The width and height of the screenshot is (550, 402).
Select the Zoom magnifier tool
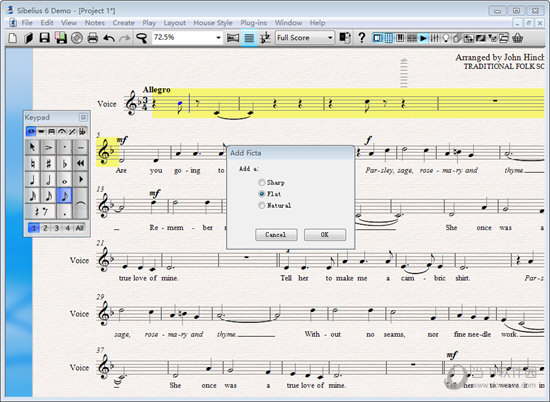[141, 38]
